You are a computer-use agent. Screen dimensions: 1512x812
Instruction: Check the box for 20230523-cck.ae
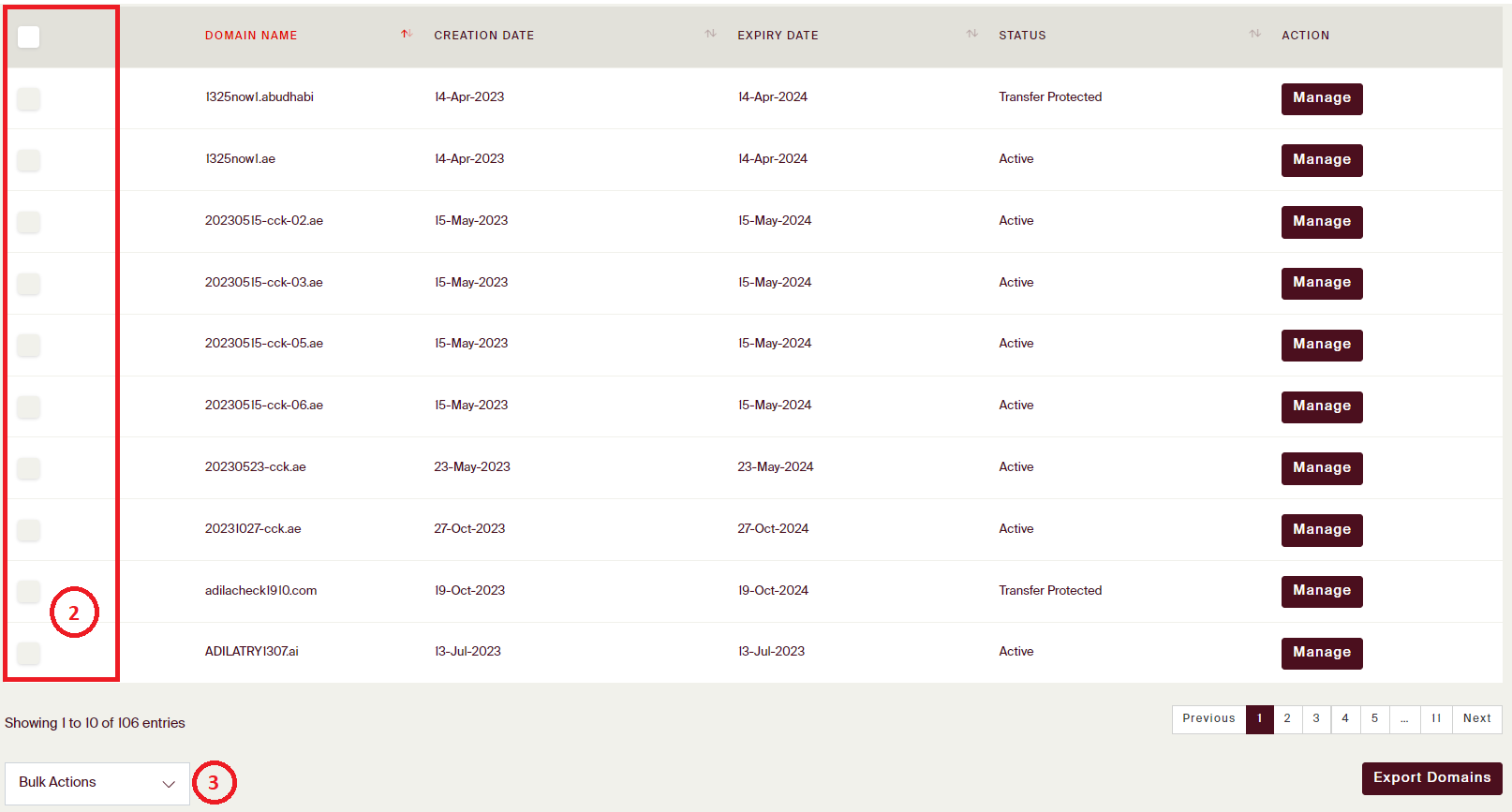(29, 468)
